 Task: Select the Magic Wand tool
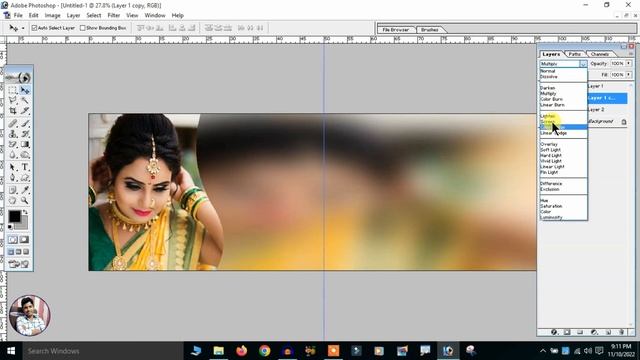tap(25, 100)
